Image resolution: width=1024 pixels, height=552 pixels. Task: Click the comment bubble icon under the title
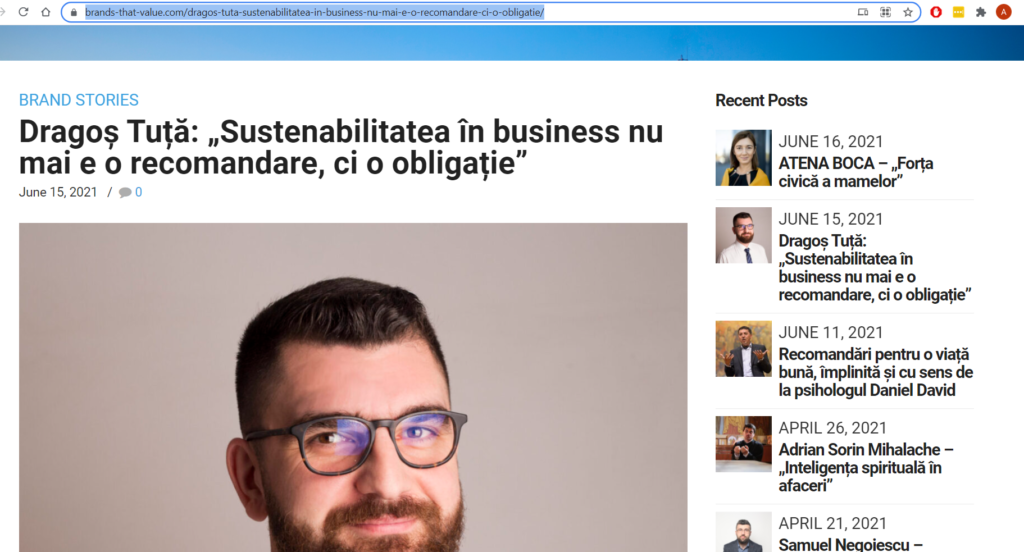click(x=125, y=193)
